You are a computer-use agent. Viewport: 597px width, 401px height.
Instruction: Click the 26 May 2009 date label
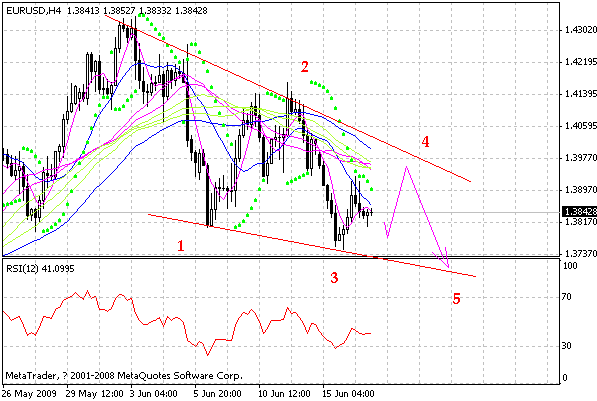[30, 394]
